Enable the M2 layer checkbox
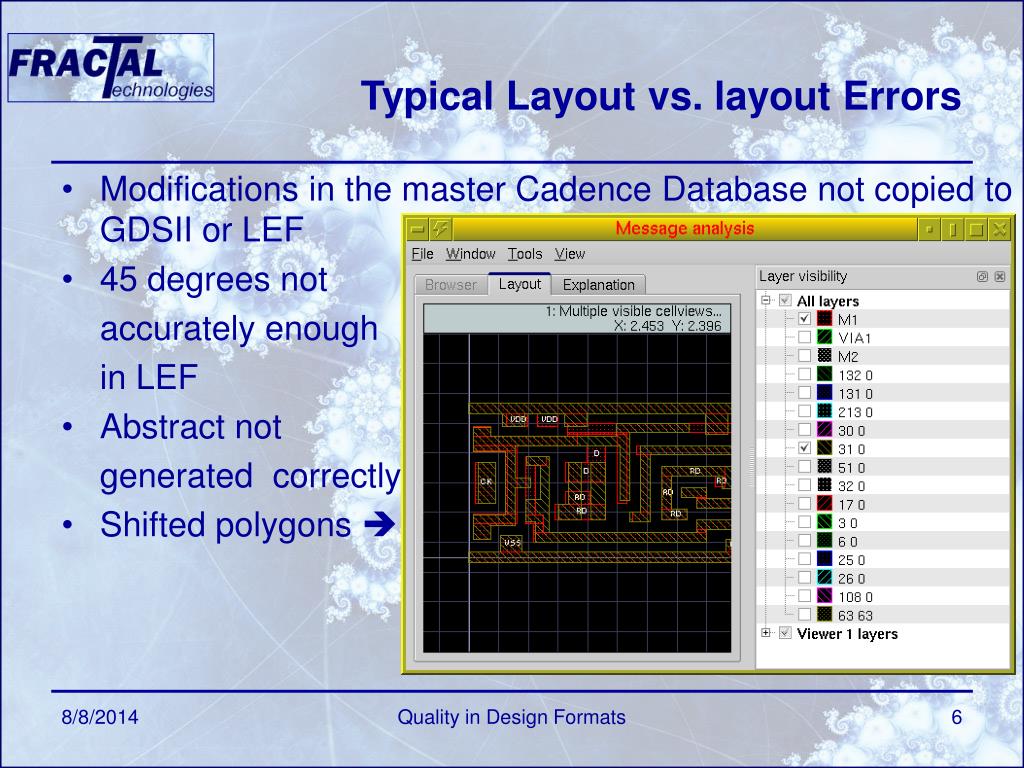The width and height of the screenshot is (1024, 768). (805, 356)
